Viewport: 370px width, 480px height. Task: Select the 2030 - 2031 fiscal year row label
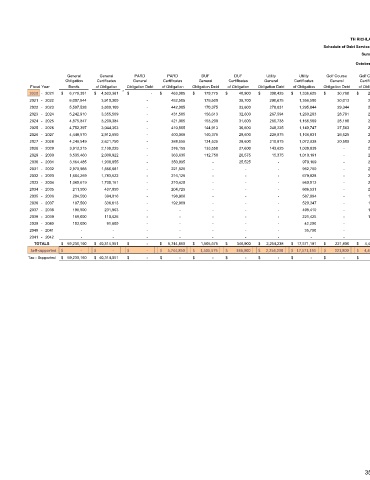[42, 162]
